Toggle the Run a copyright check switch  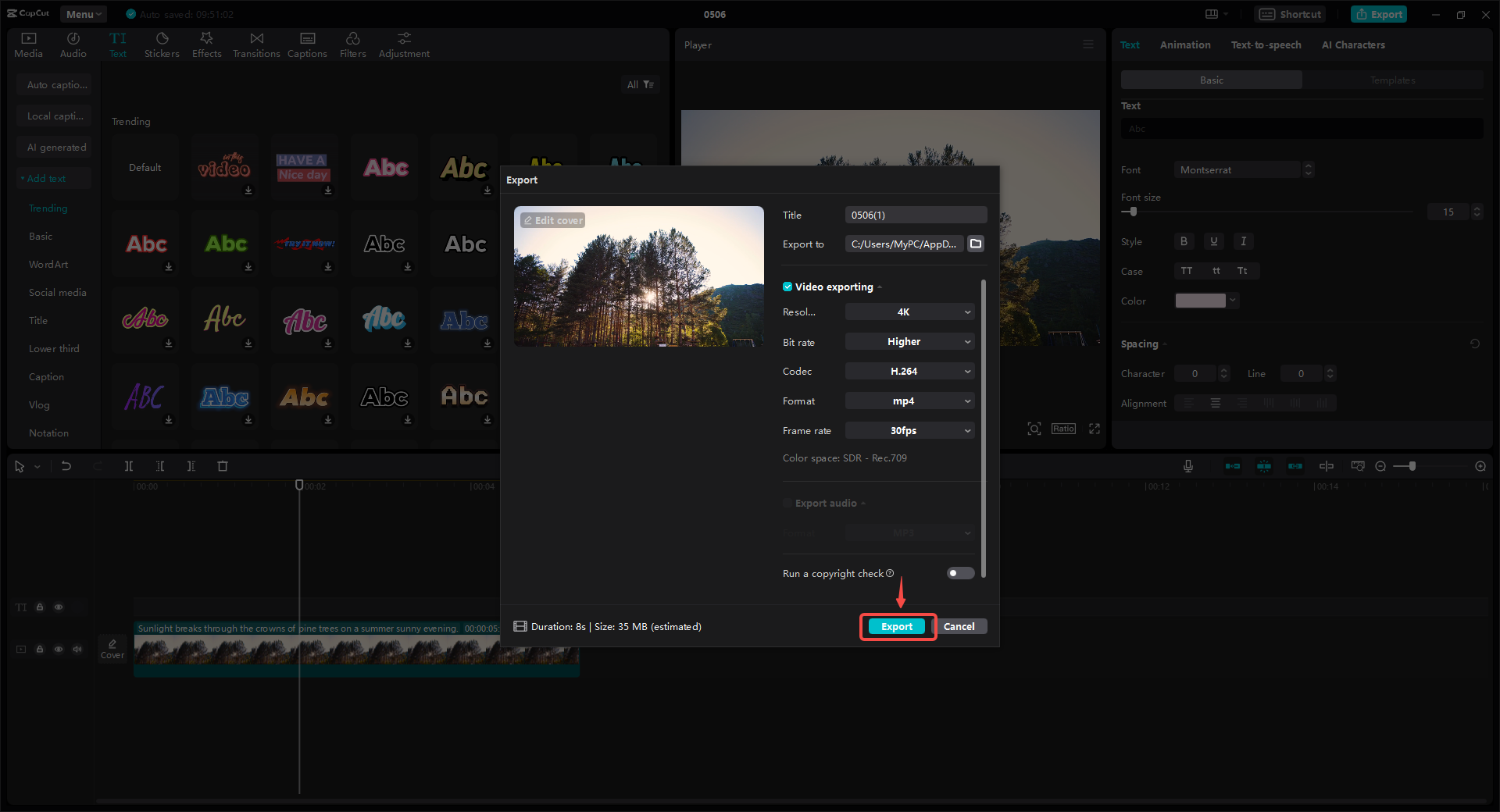[x=959, y=573]
